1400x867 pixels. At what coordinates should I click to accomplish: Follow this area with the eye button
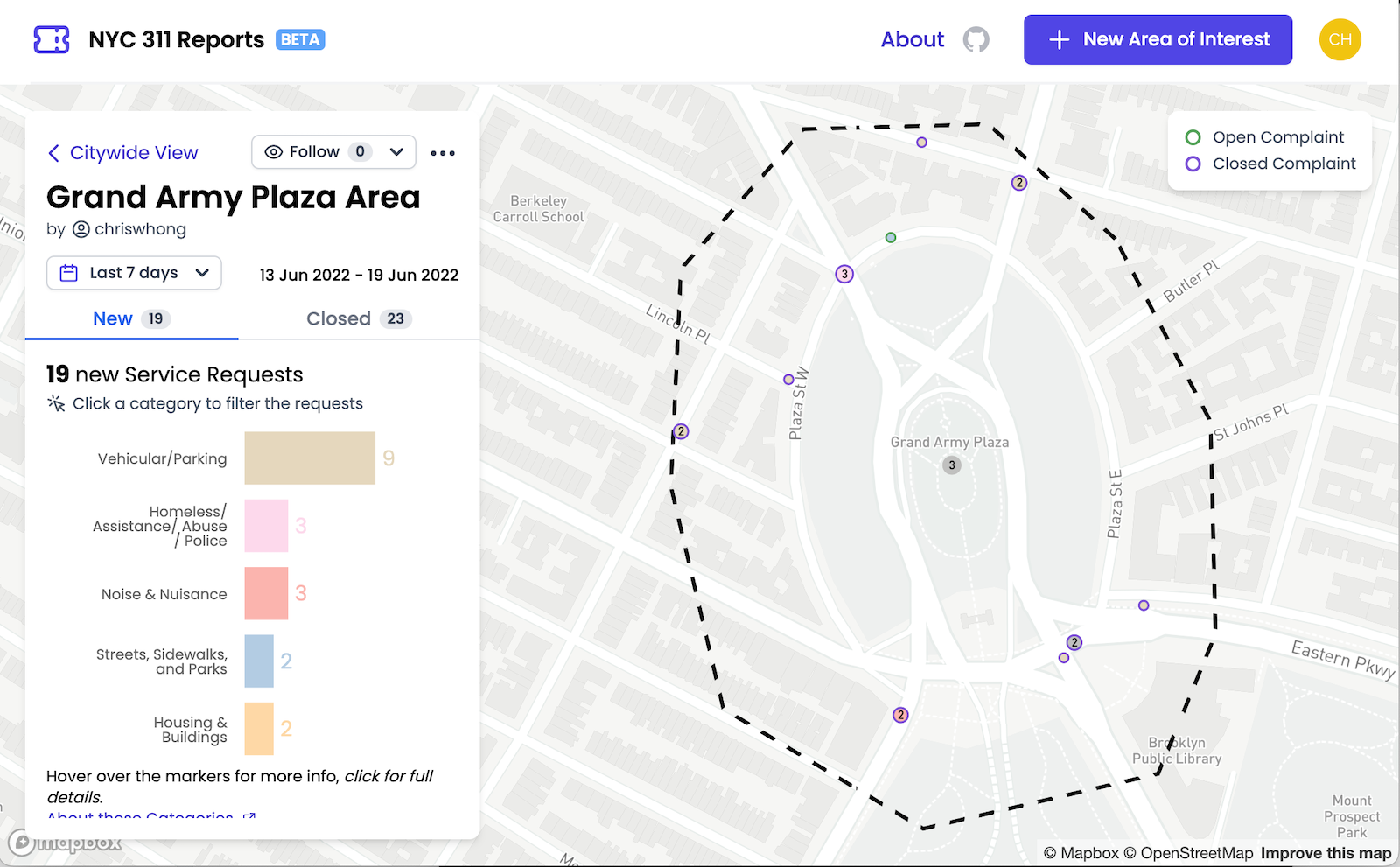click(x=316, y=152)
